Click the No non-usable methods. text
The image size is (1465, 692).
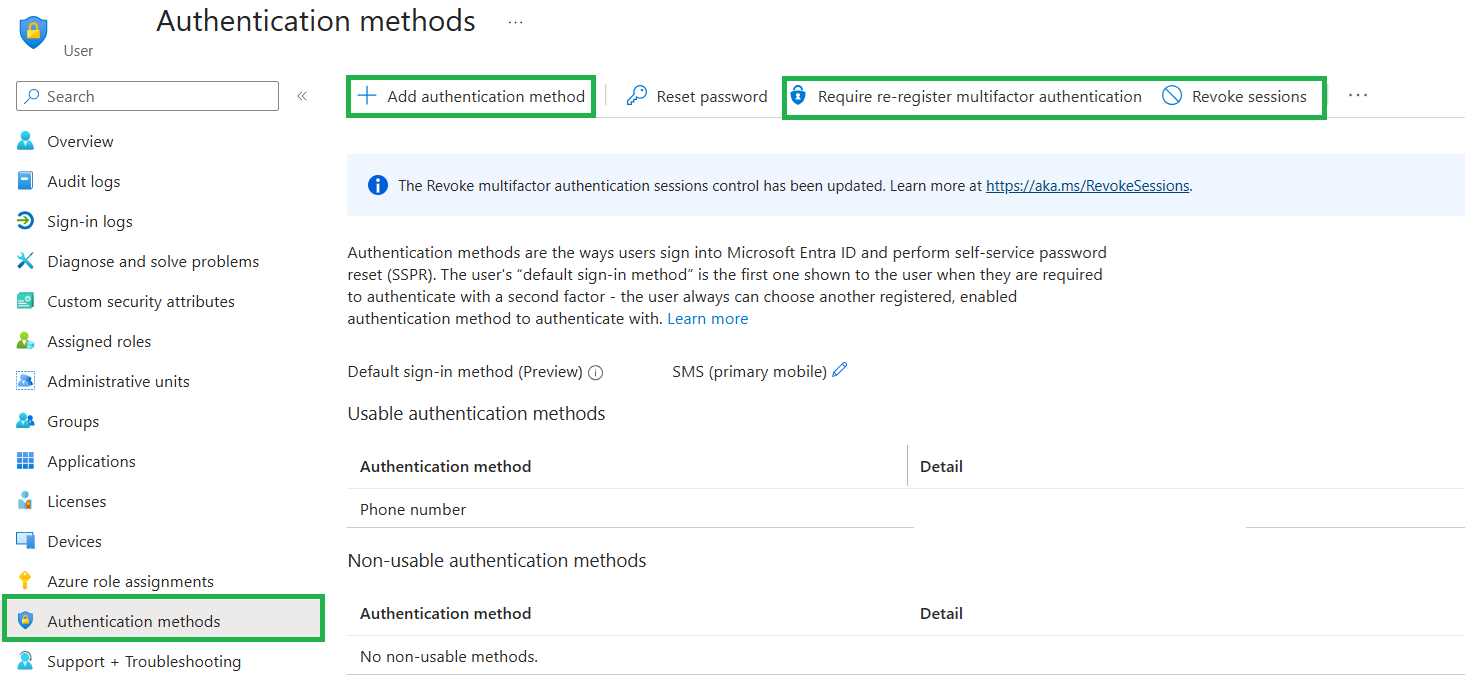[x=449, y=656]
